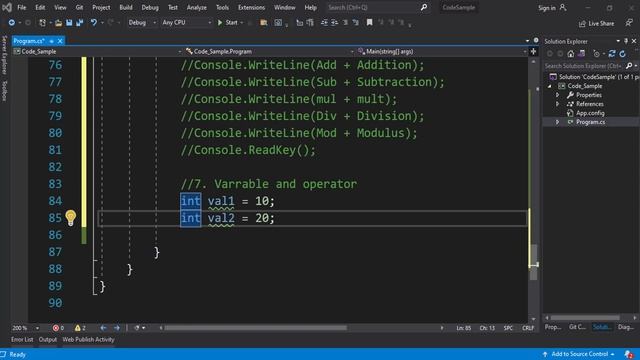Click Add to Source Control
Image resolution: width=640 pixels, height=360 pixels.
(x=579, y=354)
